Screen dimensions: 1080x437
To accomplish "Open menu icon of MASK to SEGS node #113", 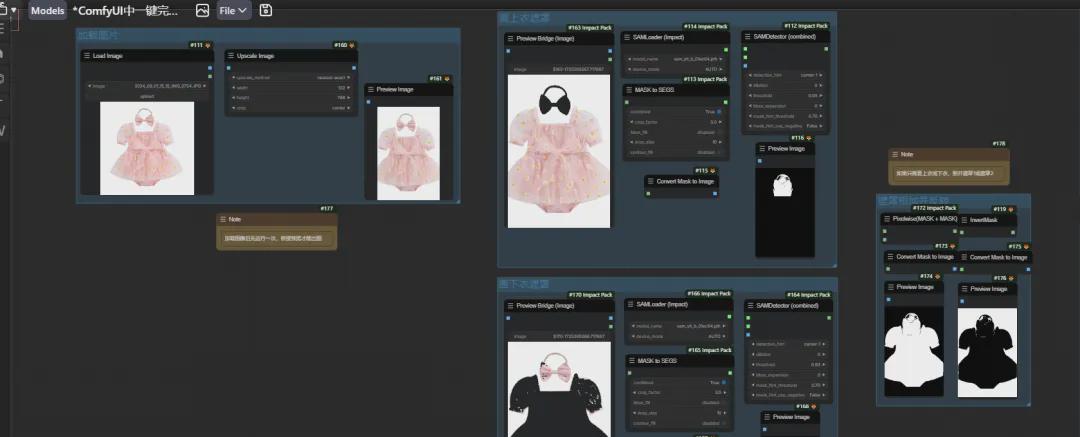I will [630, 90].
